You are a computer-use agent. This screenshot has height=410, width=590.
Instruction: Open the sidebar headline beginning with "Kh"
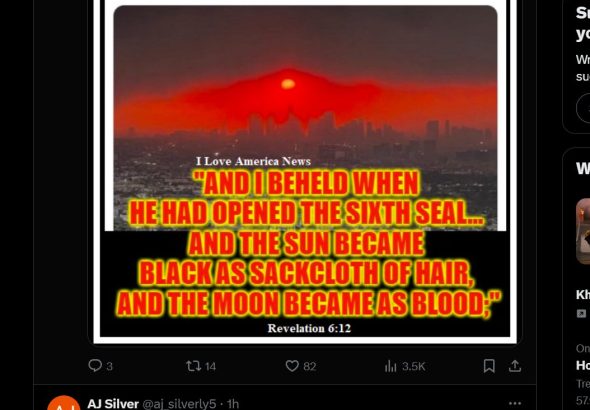tap(583, 295)
